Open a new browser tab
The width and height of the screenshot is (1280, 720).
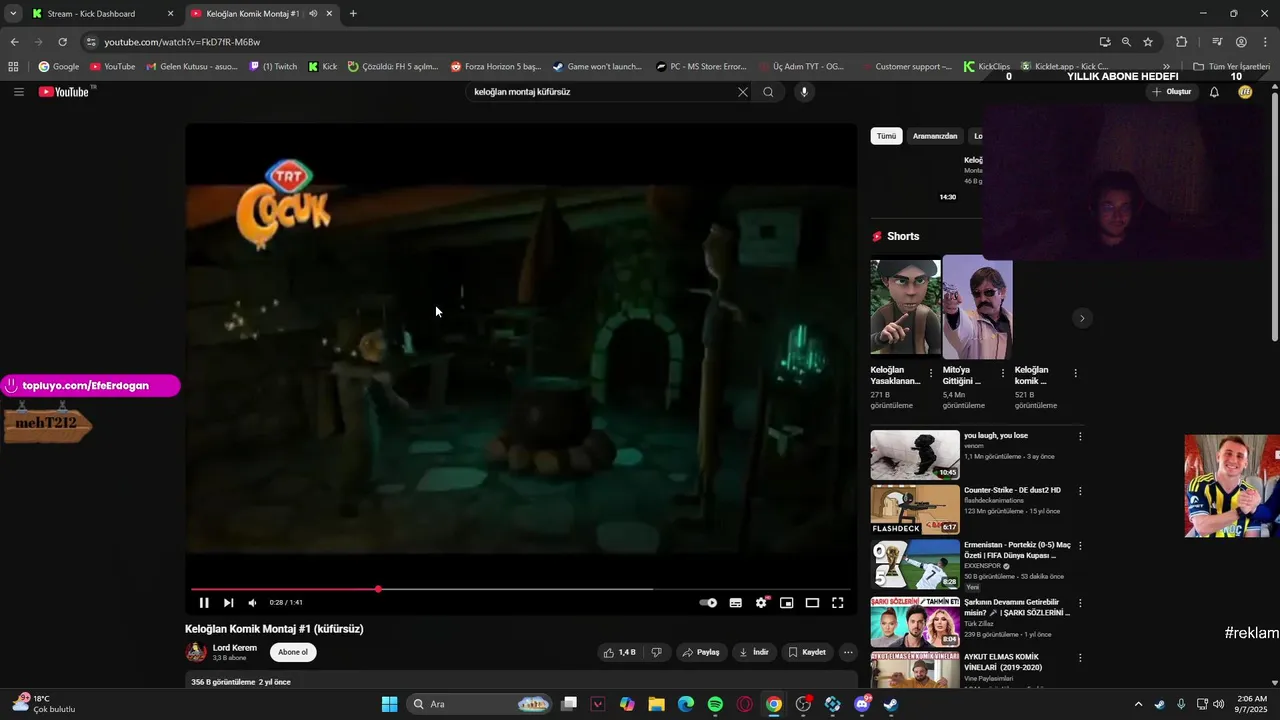(x=353, y=14)
